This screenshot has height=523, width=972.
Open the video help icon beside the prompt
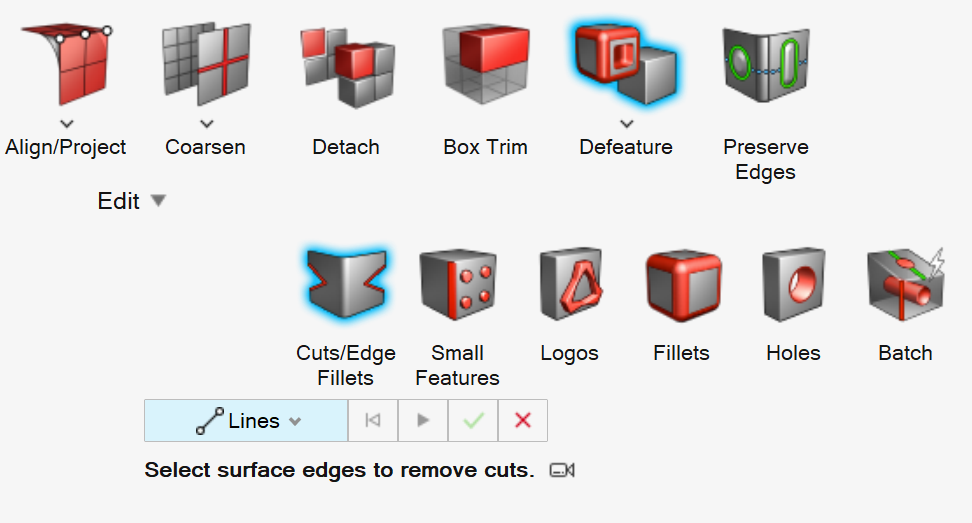pos(562,471)
